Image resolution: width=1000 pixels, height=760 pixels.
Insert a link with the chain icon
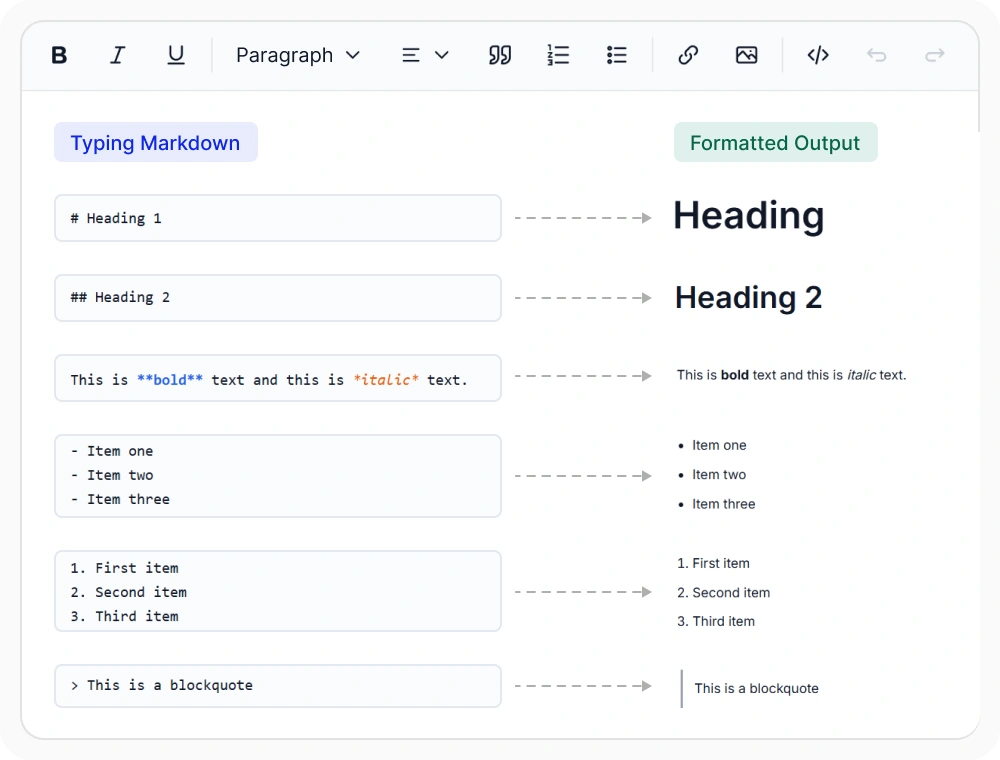688,55
